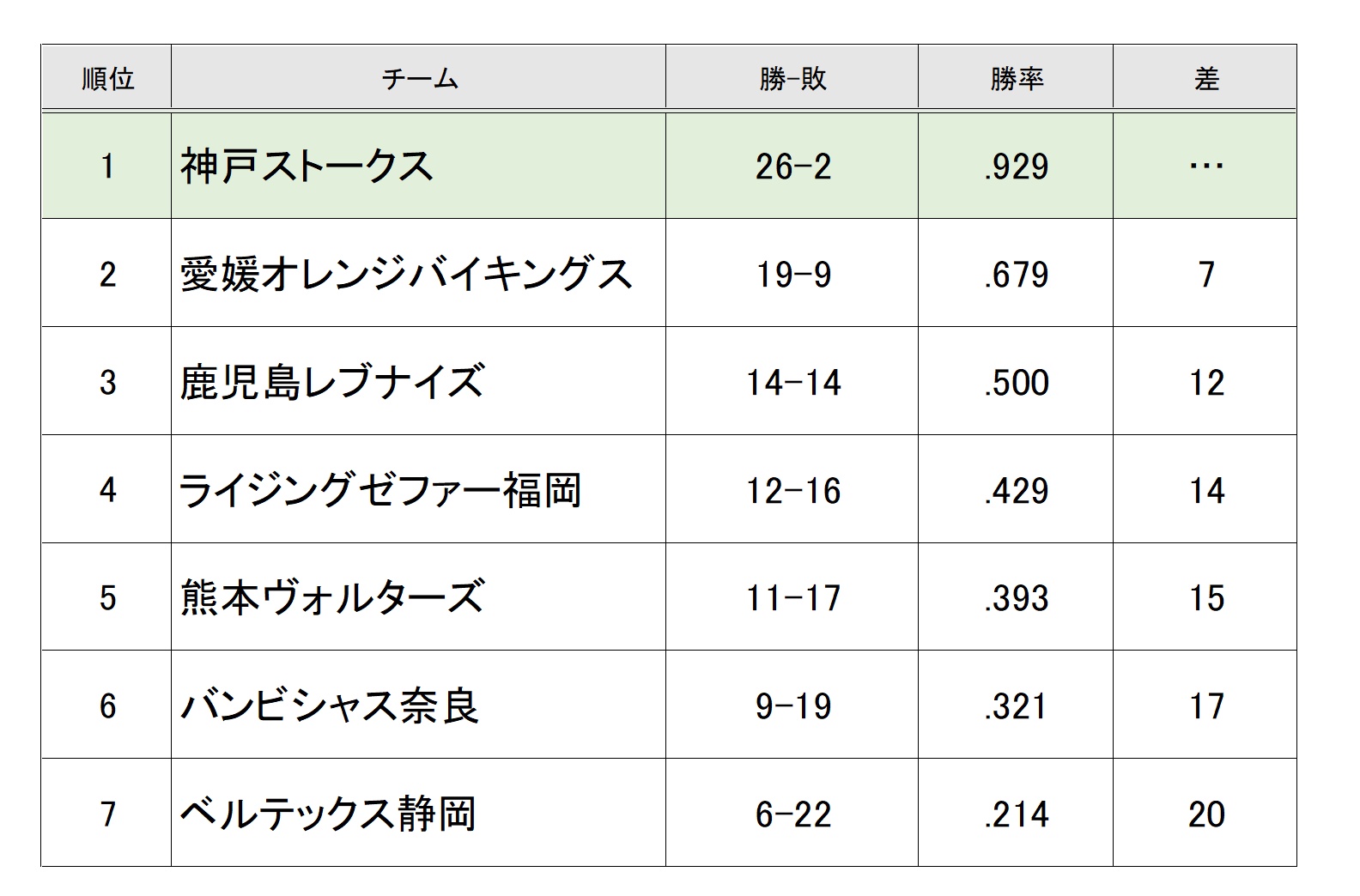Click the .679 win percentage cell

[1017, 275]
